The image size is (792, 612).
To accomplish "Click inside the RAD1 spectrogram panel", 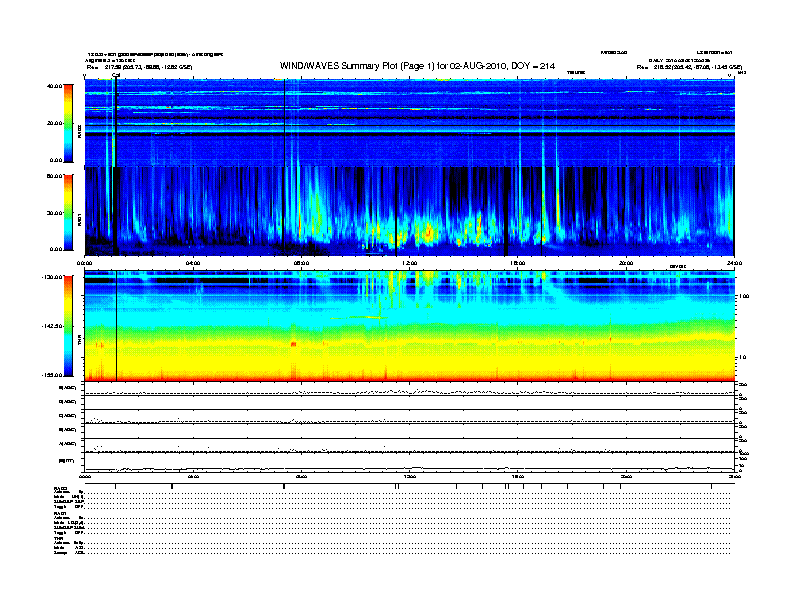I will (x=409, y=212).
